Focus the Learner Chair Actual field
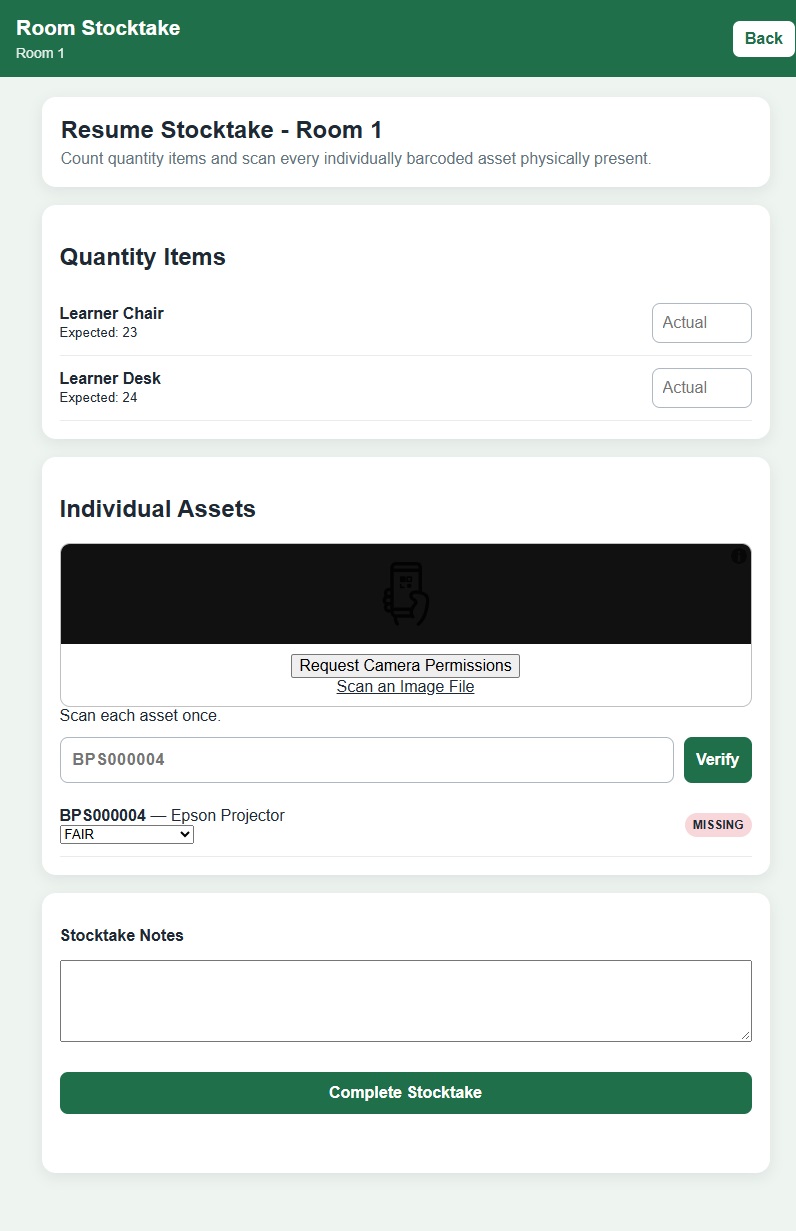Screen dimensions: 796x1231 [x=701, y=323]
